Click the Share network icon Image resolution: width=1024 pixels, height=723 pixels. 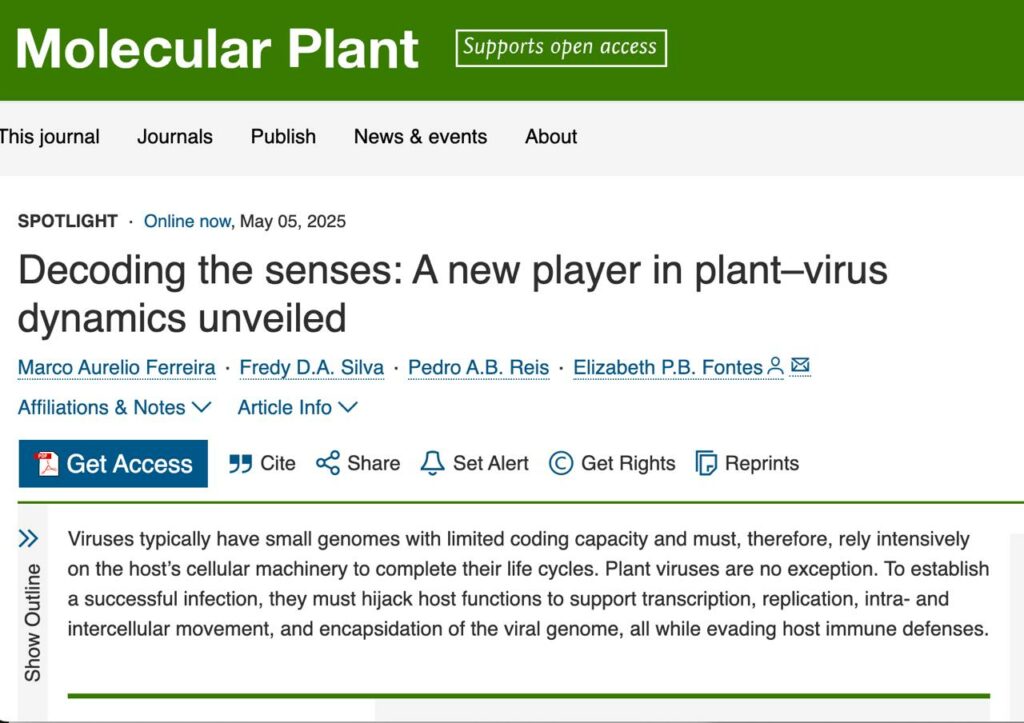(327, 463)
